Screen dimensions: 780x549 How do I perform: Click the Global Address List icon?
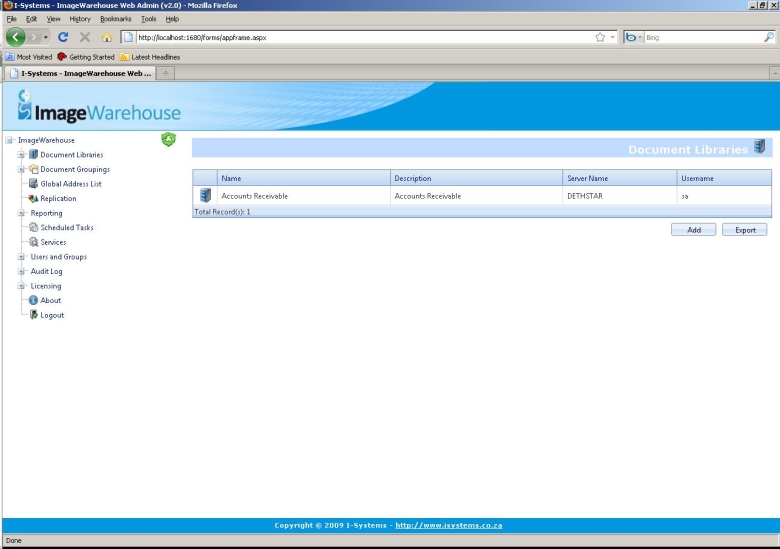[x=33, y=183]
